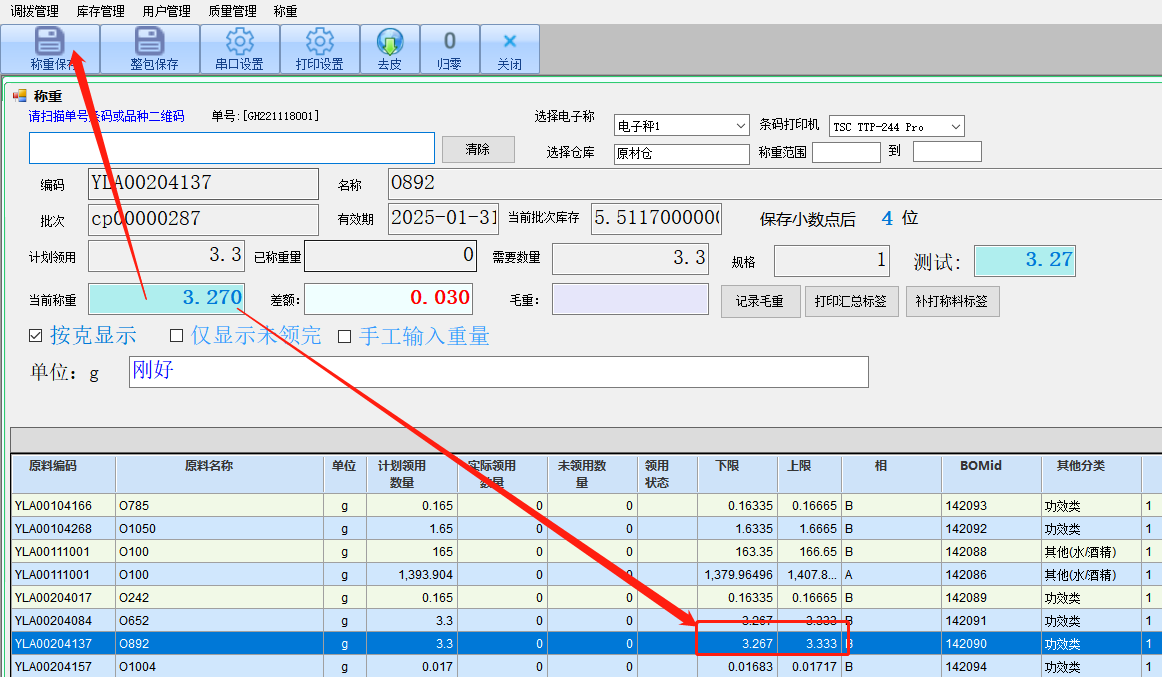Open 串口设置 gear icon

[239, 42]
